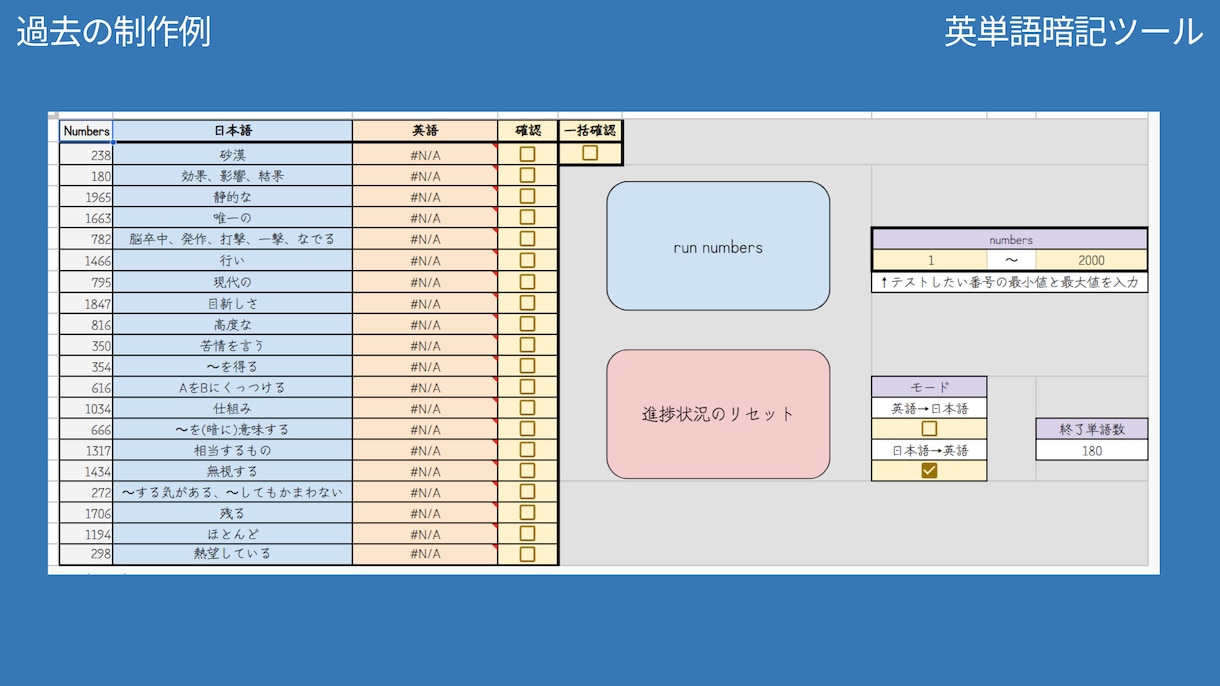The width and height of the screenshot is (1220, 686).
Task: Select the minimum number field containing 1
Action: [x=930, y=260]
